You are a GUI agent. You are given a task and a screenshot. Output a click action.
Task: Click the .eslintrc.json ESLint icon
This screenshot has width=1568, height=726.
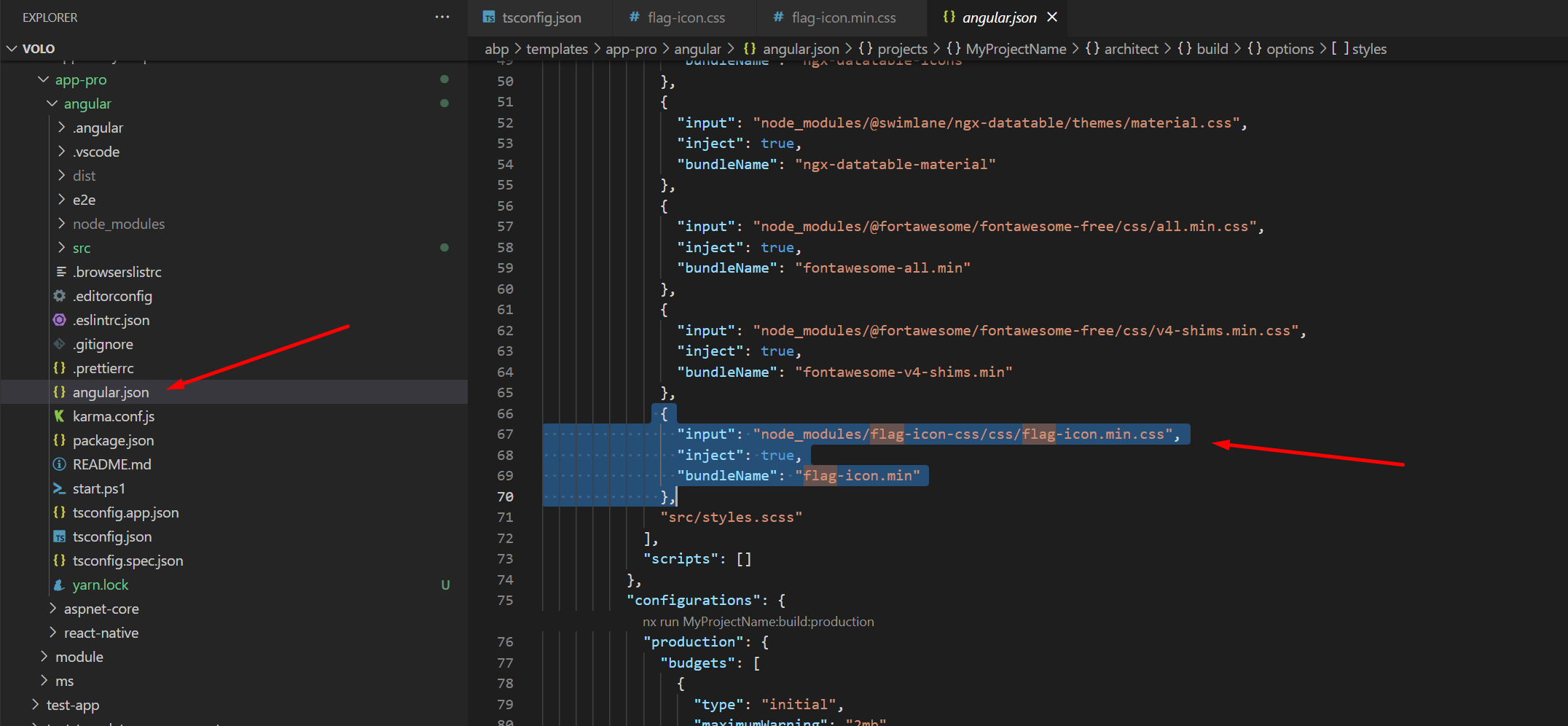tap(60, 320)
